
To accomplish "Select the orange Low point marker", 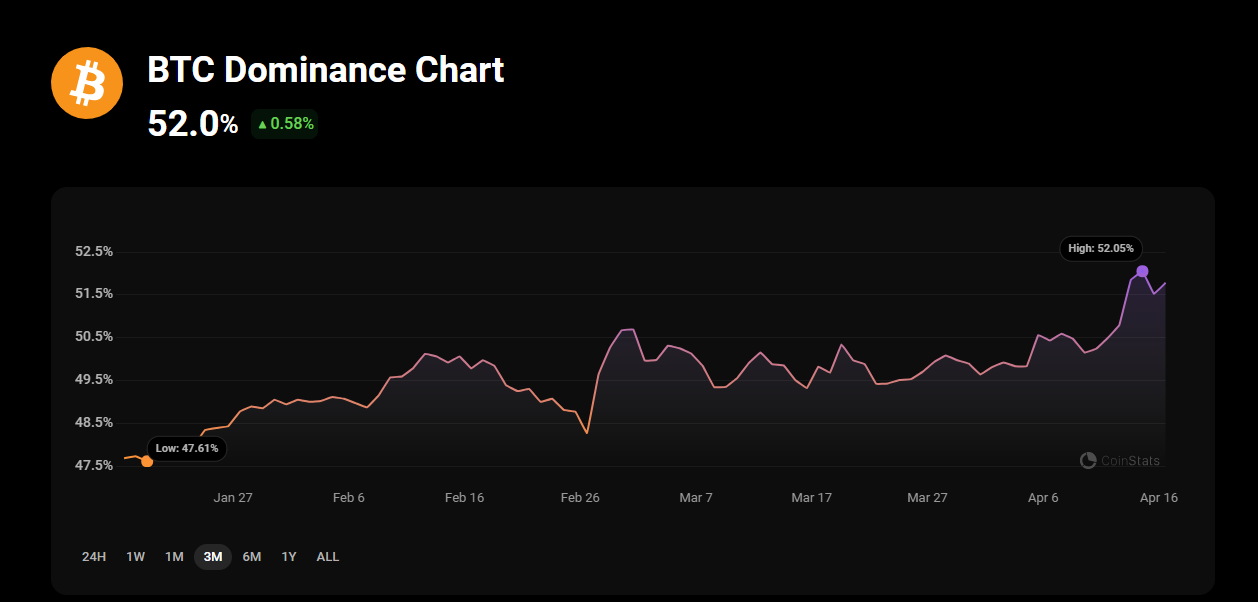I will [147, 461].
